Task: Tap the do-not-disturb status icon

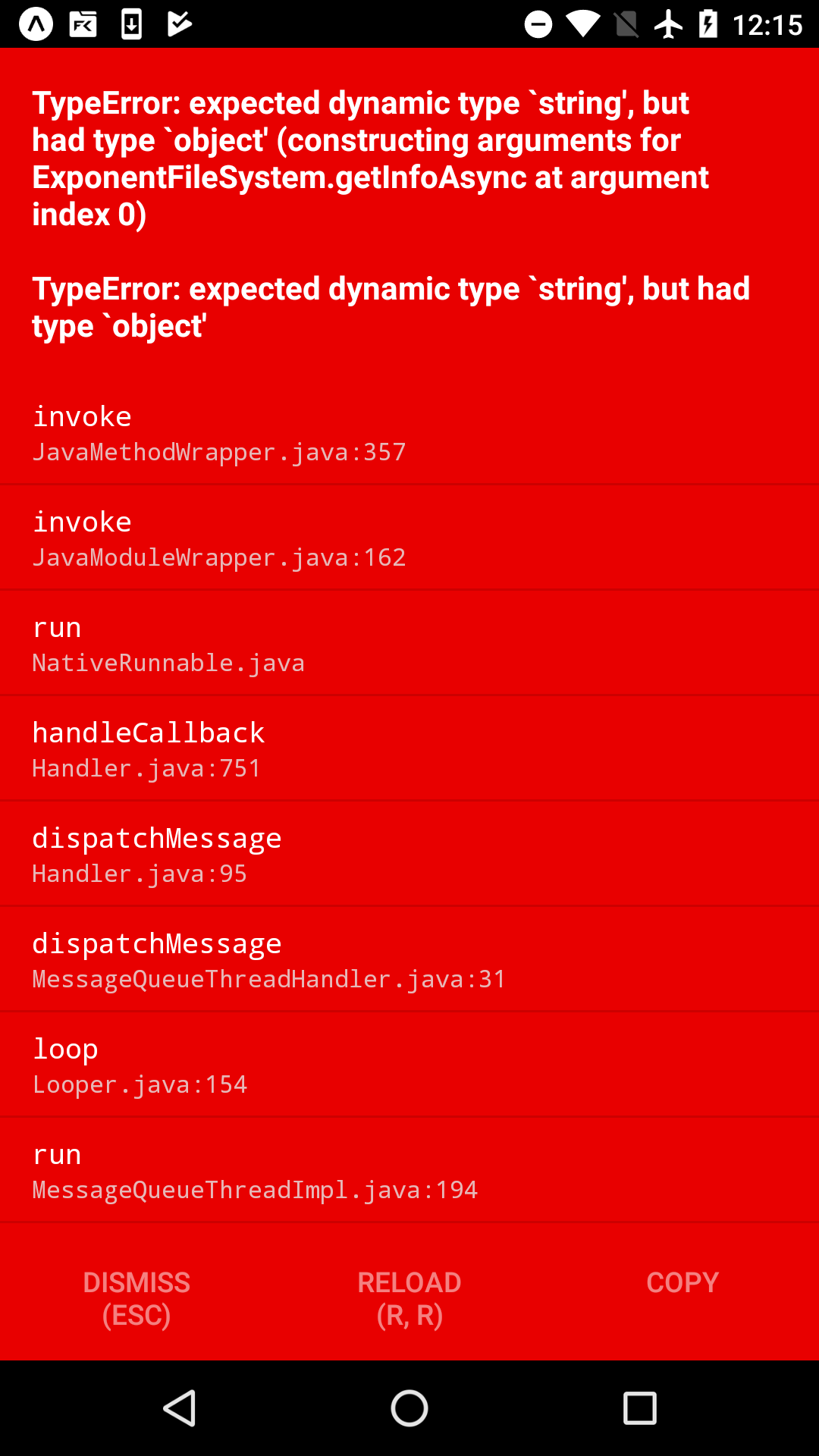Action: (x=538, y=24)
